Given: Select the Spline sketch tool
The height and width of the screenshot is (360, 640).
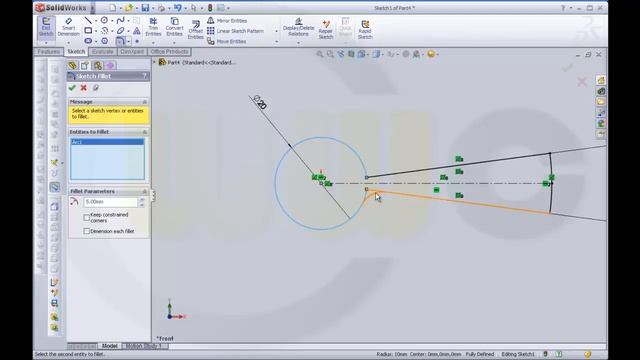Looking at the screenshot, I should pos(120,20).
